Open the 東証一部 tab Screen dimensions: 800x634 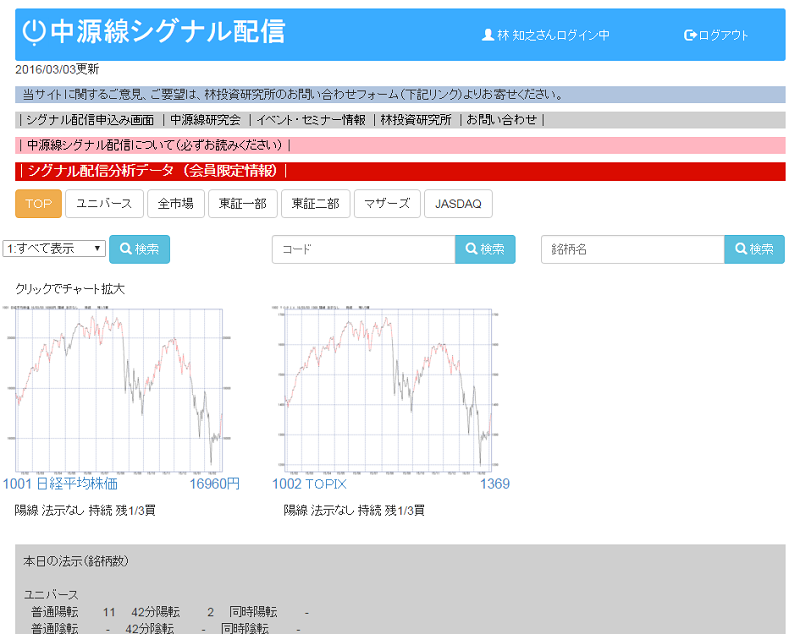pyautogui.click(x=242, y=204)
